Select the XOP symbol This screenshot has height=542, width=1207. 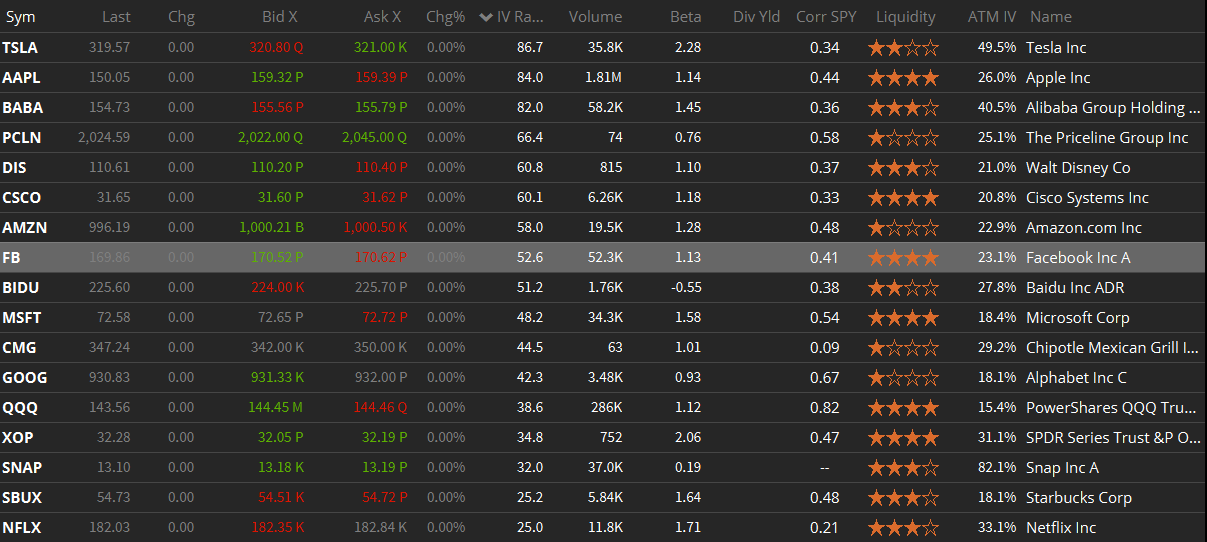pyautogui.click(x=18, y=437)
